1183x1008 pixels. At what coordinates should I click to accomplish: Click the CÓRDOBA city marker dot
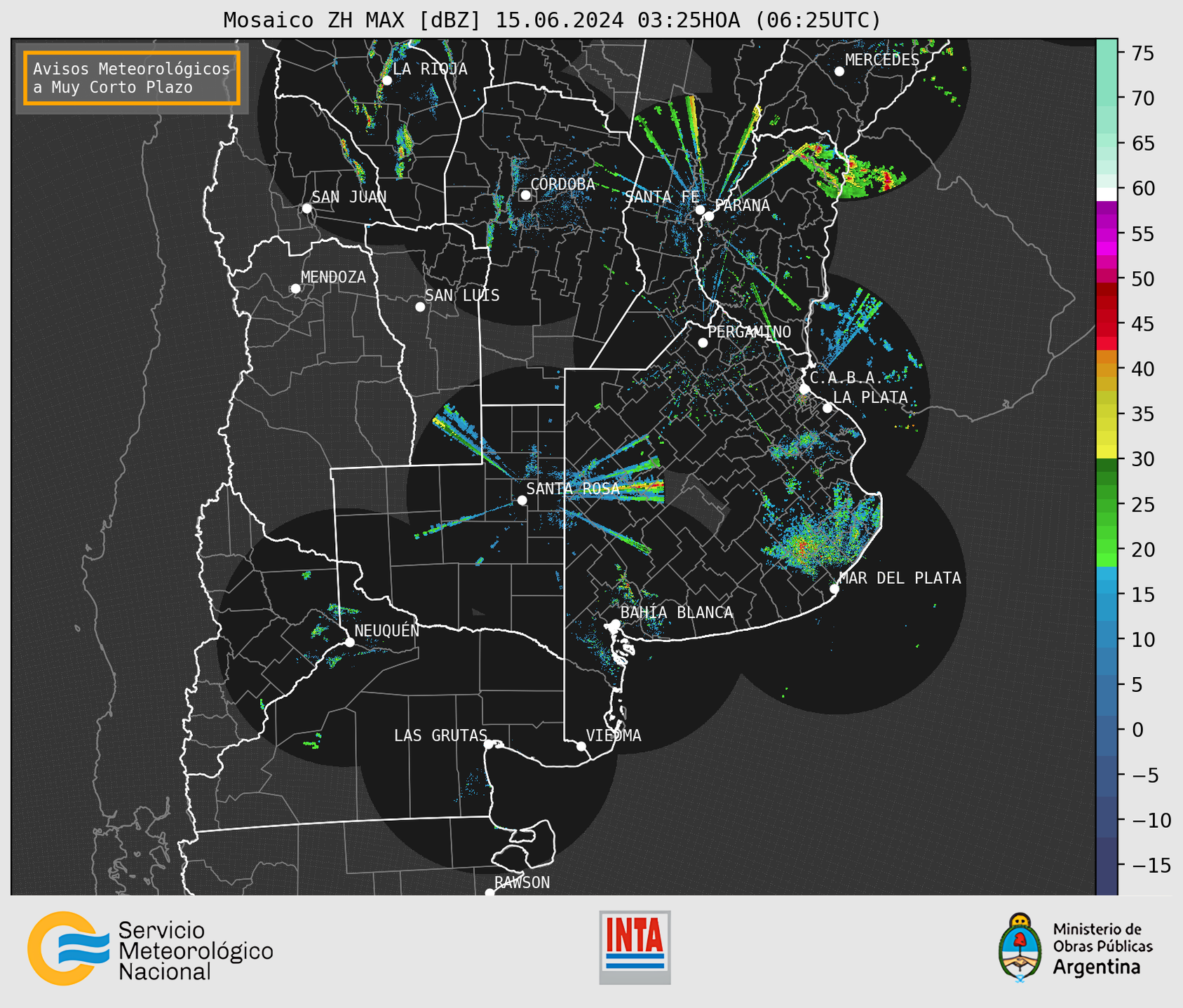pyautogui.click(x=525, y=195)
